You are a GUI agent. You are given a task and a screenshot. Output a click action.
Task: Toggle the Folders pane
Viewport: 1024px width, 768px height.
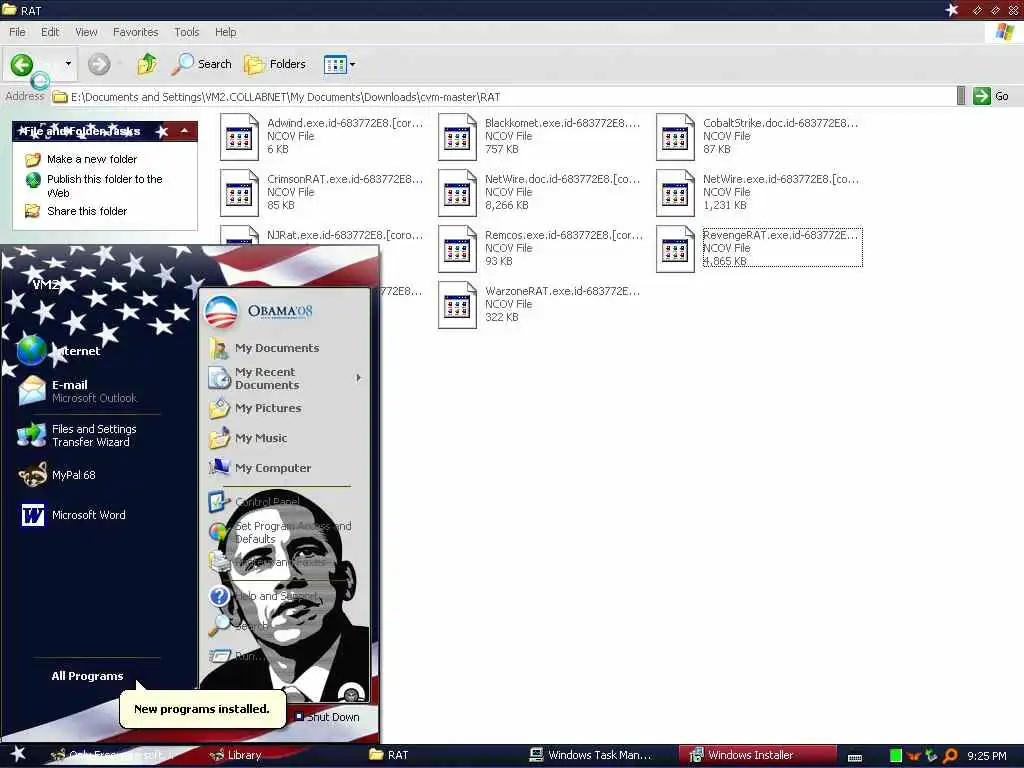275,64
